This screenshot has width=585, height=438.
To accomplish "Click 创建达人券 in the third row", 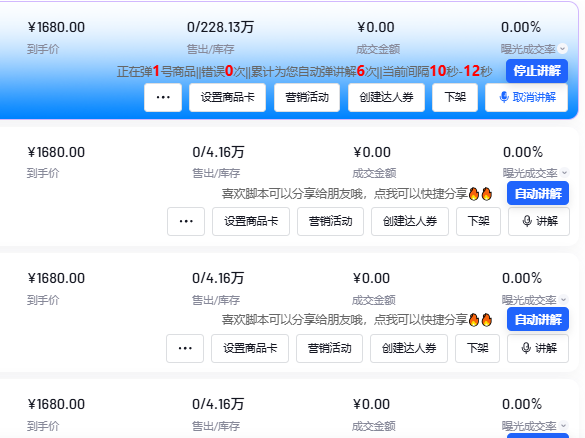I will [409, 348].
